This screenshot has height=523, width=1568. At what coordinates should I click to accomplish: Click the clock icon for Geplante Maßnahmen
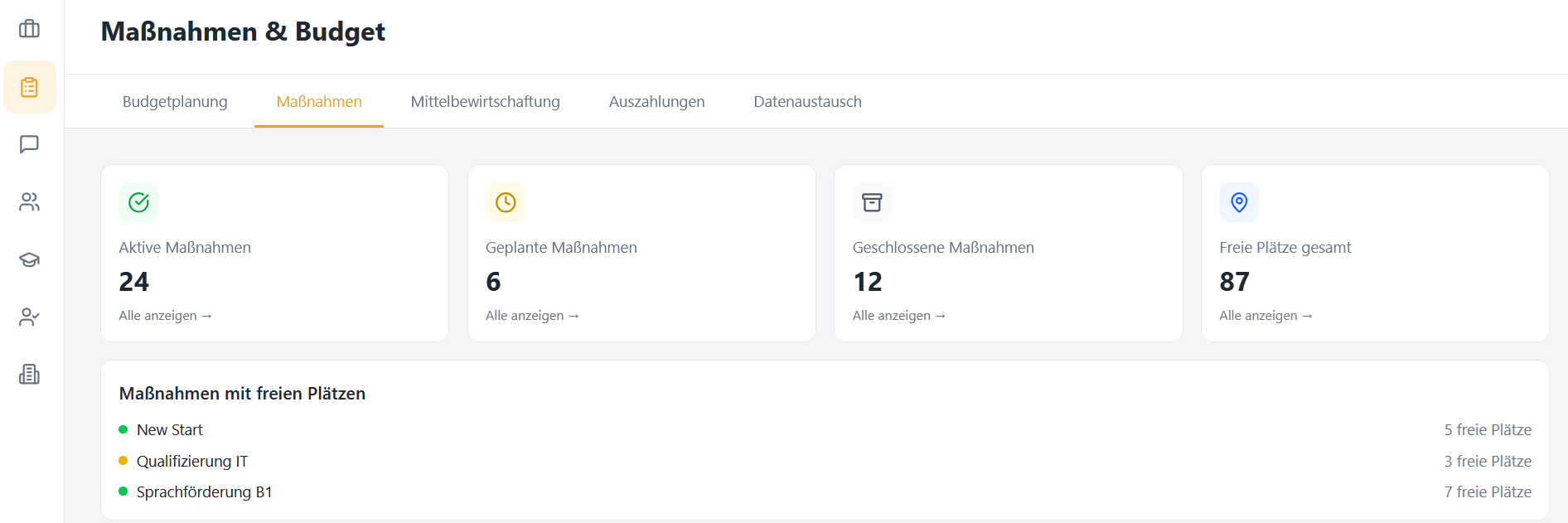(x=506, y=202)
